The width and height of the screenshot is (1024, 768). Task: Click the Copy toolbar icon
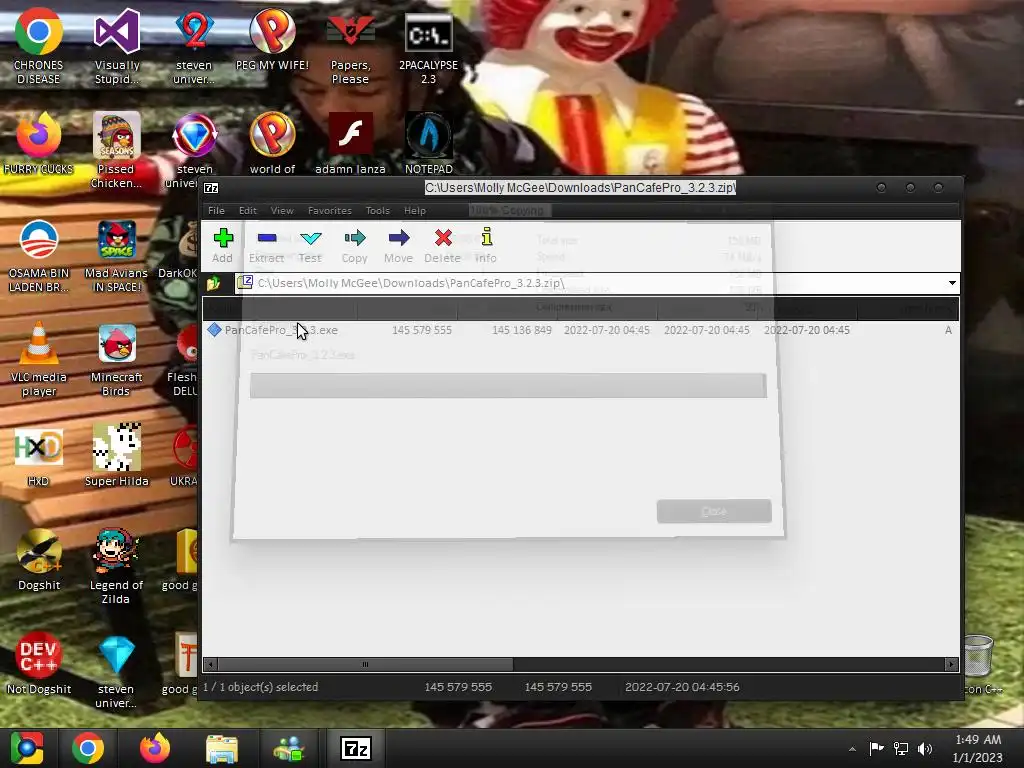tap(355, 245)
